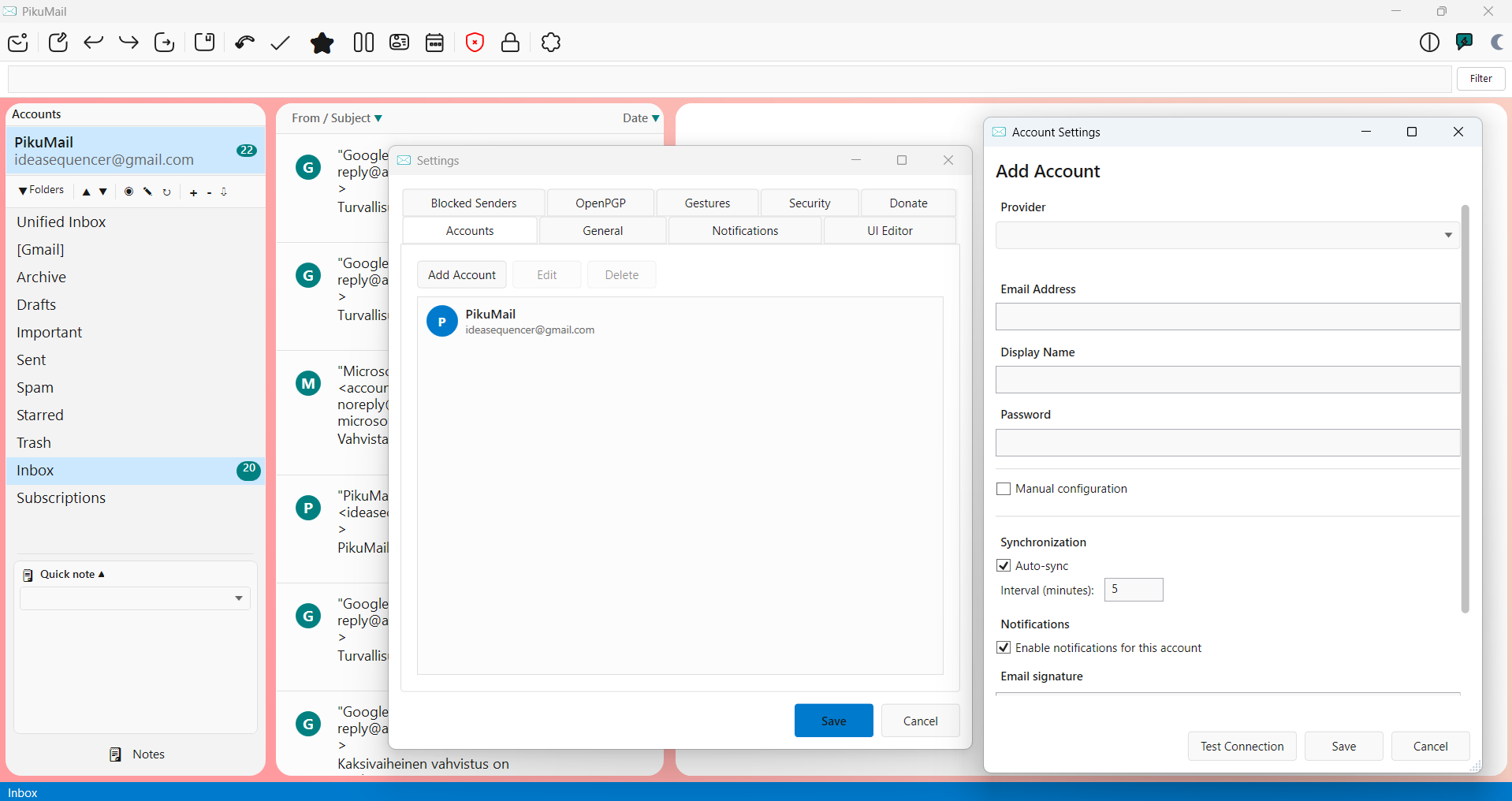This screenshot has width=1512, height=801.
Task: Open the Quick note combo box
Action: pos(135,598)
